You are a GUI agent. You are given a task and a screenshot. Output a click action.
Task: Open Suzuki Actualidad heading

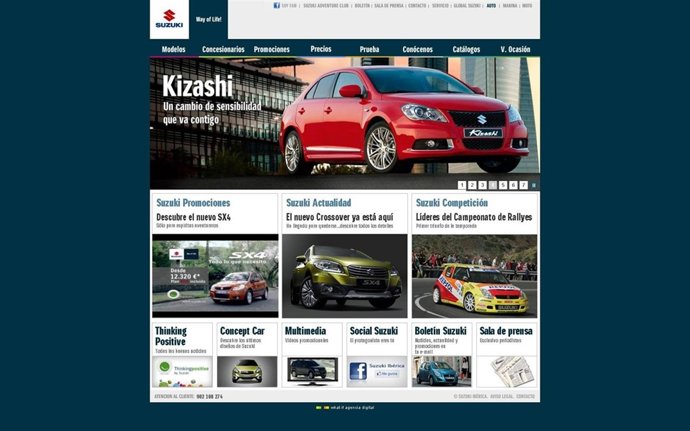pyautogui.click(x=319, y=203)
